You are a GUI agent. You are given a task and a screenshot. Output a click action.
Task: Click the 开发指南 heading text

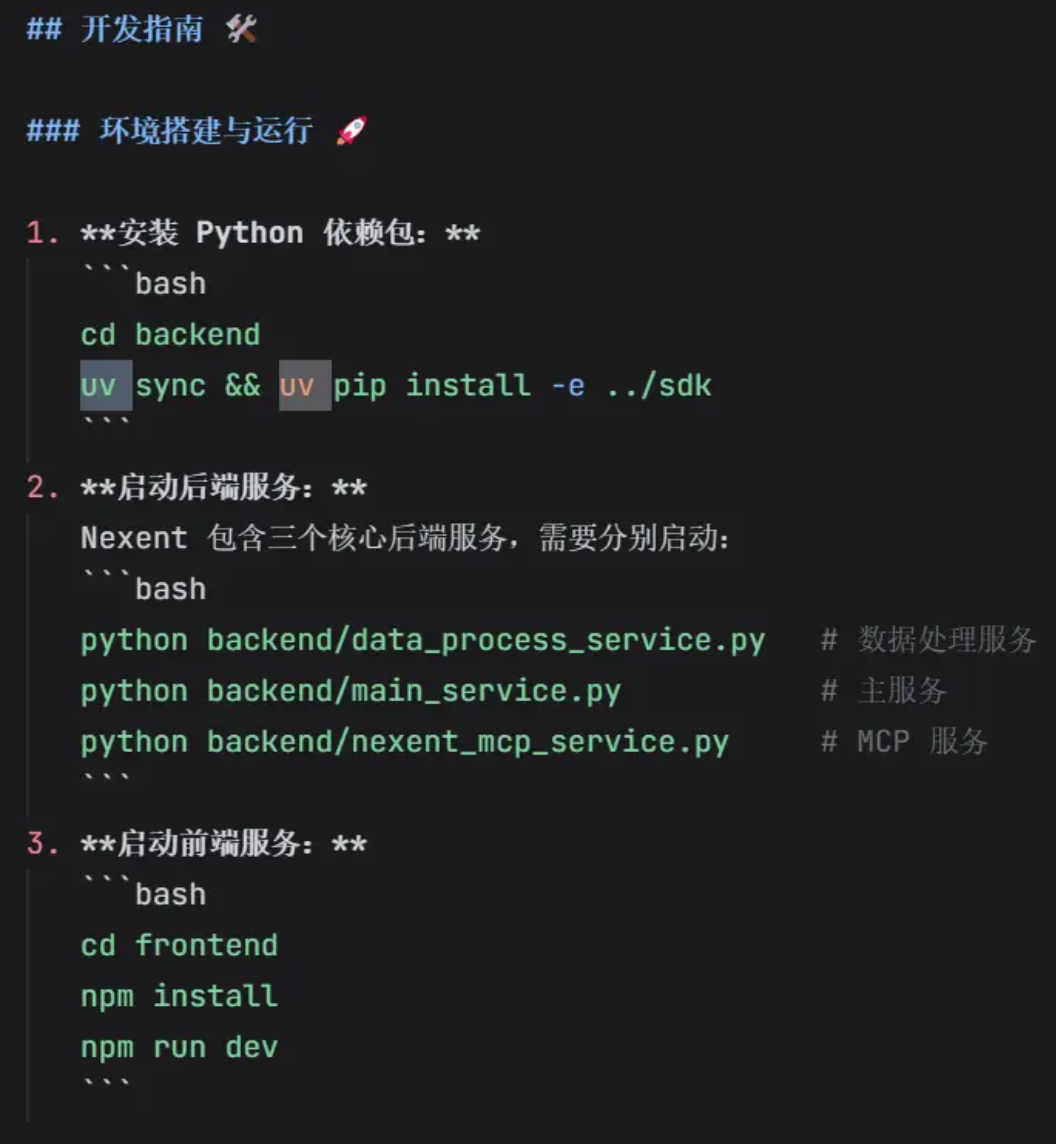(142, 29)
